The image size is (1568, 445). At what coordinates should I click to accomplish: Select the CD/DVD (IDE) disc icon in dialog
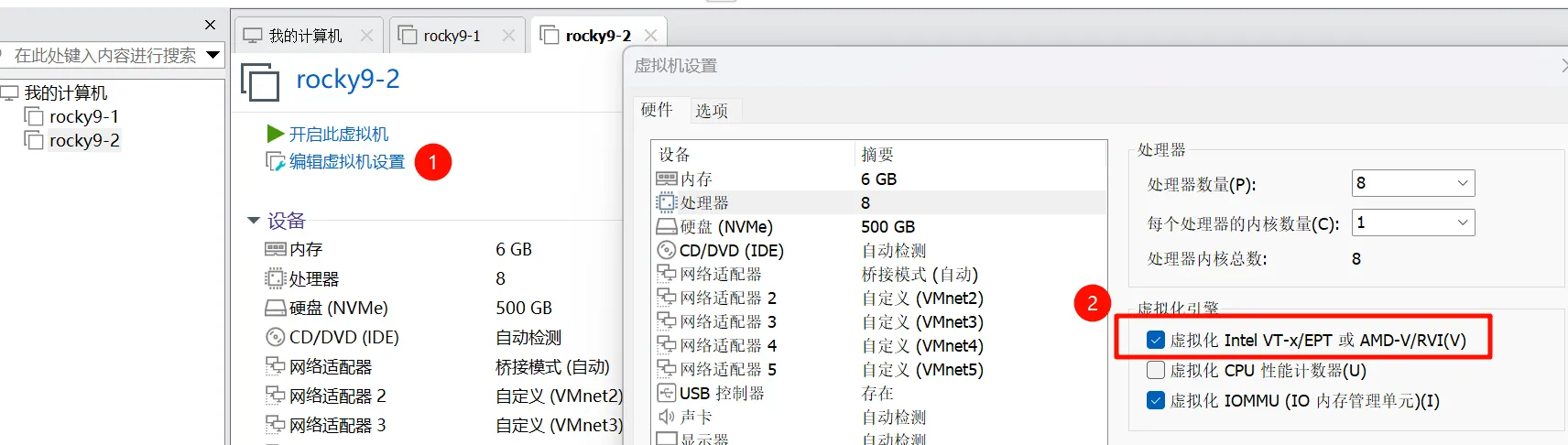(666, 251)
